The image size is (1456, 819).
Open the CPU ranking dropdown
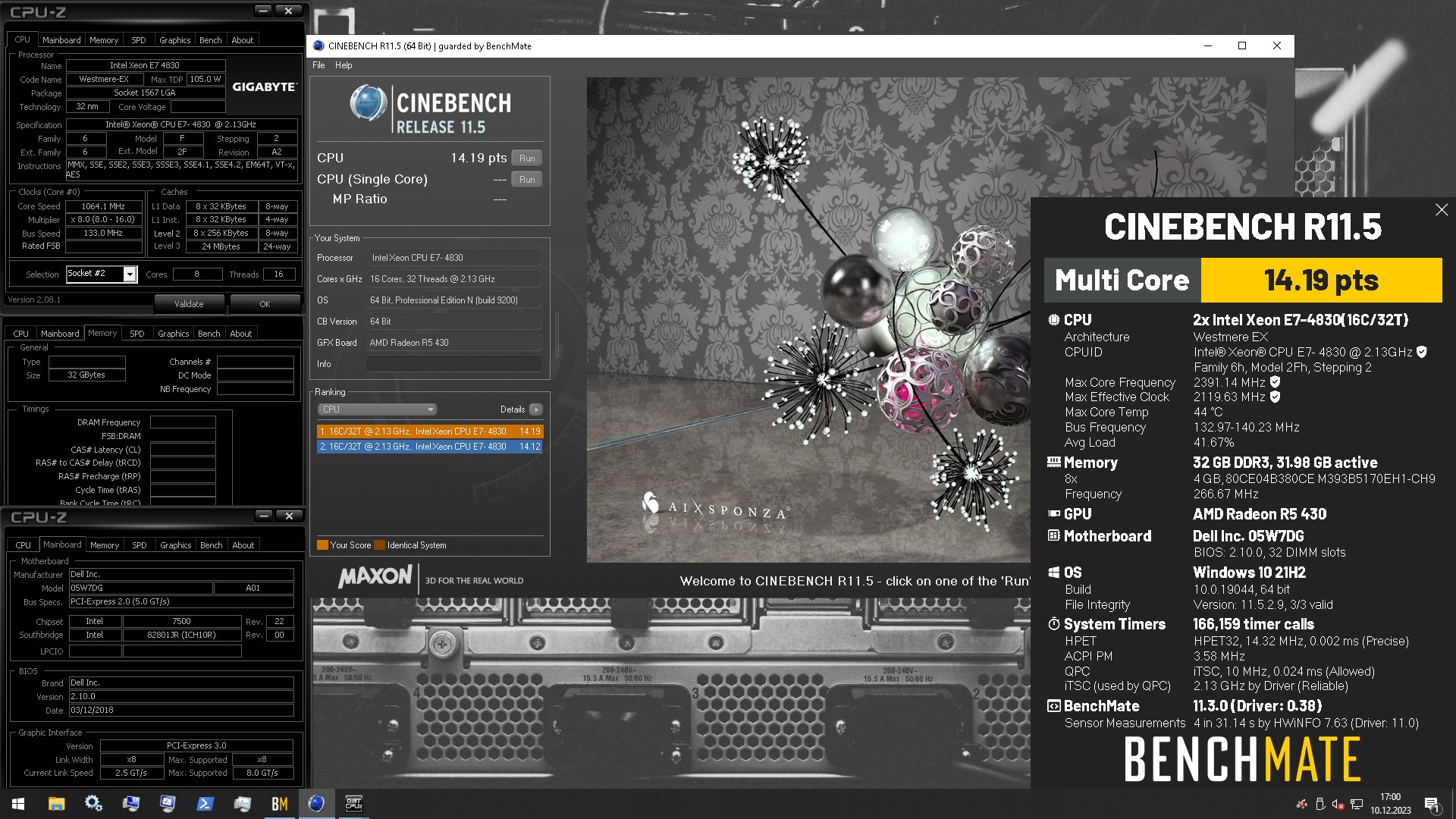377,409
